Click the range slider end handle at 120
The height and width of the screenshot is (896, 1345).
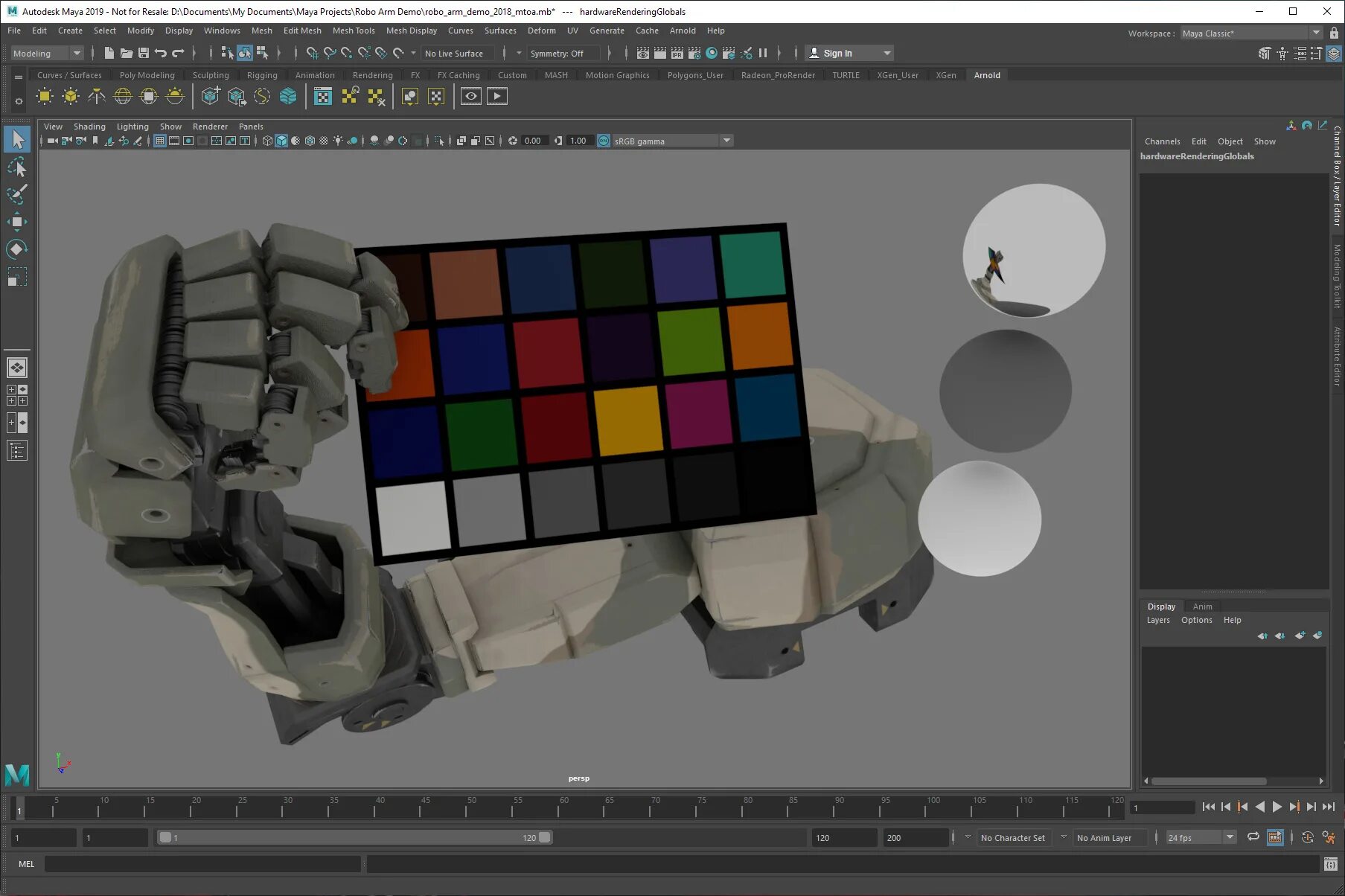pos(545,837)
